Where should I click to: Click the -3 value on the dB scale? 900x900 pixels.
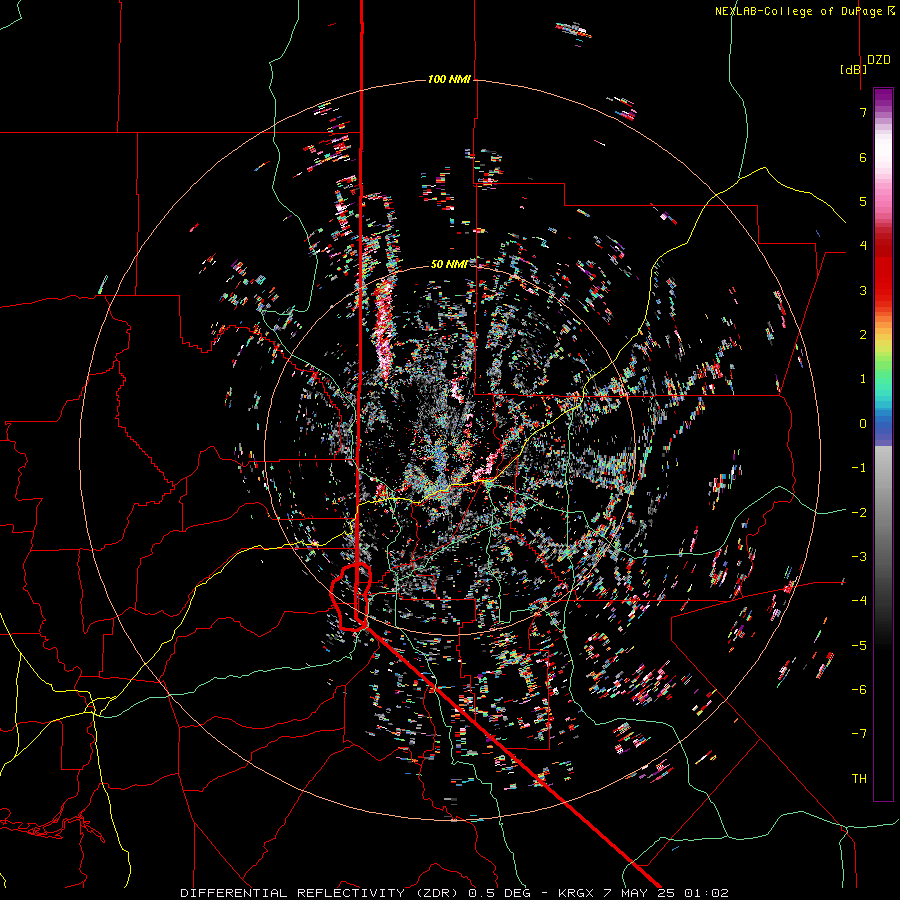pyautogui.click(x=859, y=557)
